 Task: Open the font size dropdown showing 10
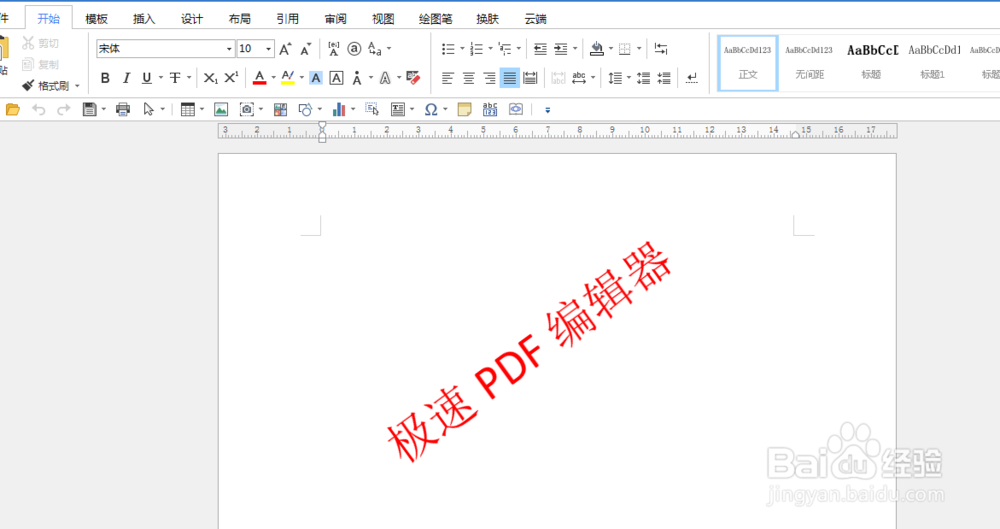click(x=268, y=48)
